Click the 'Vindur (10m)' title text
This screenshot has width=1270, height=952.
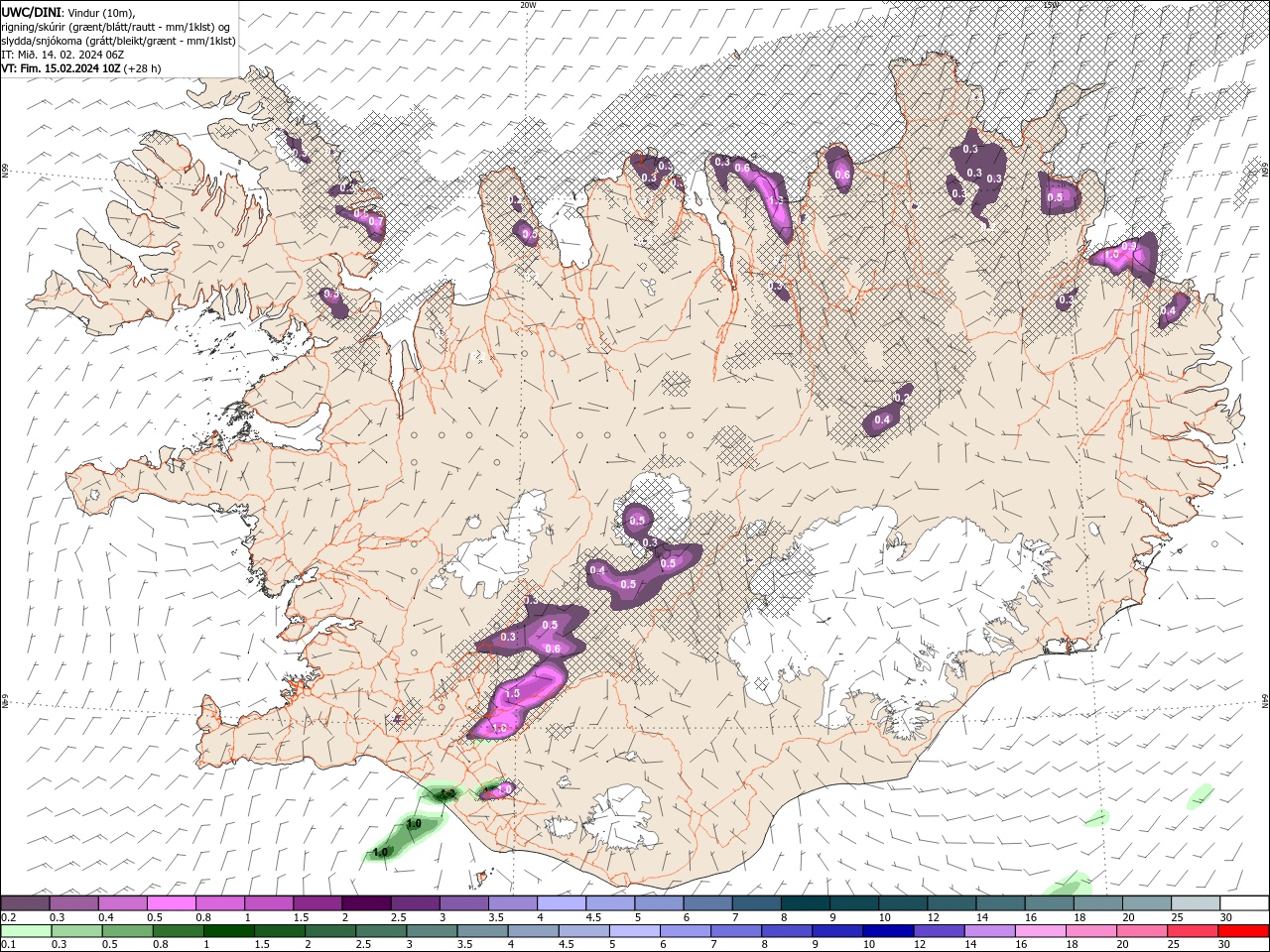pos(98,12)
